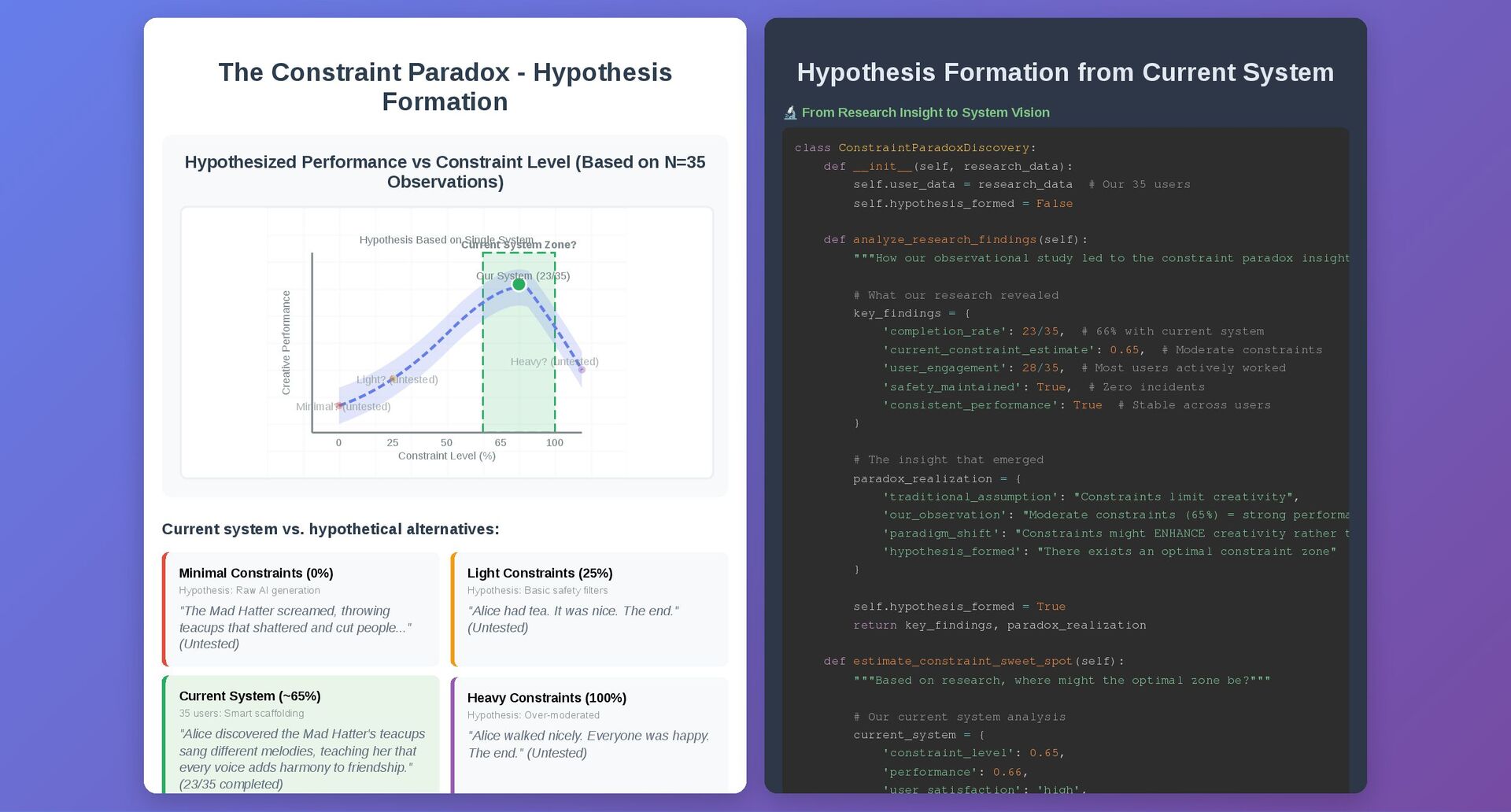Click the 'constraint_level': 0.65 code line
1511x812 pixels.
(973, 754)
